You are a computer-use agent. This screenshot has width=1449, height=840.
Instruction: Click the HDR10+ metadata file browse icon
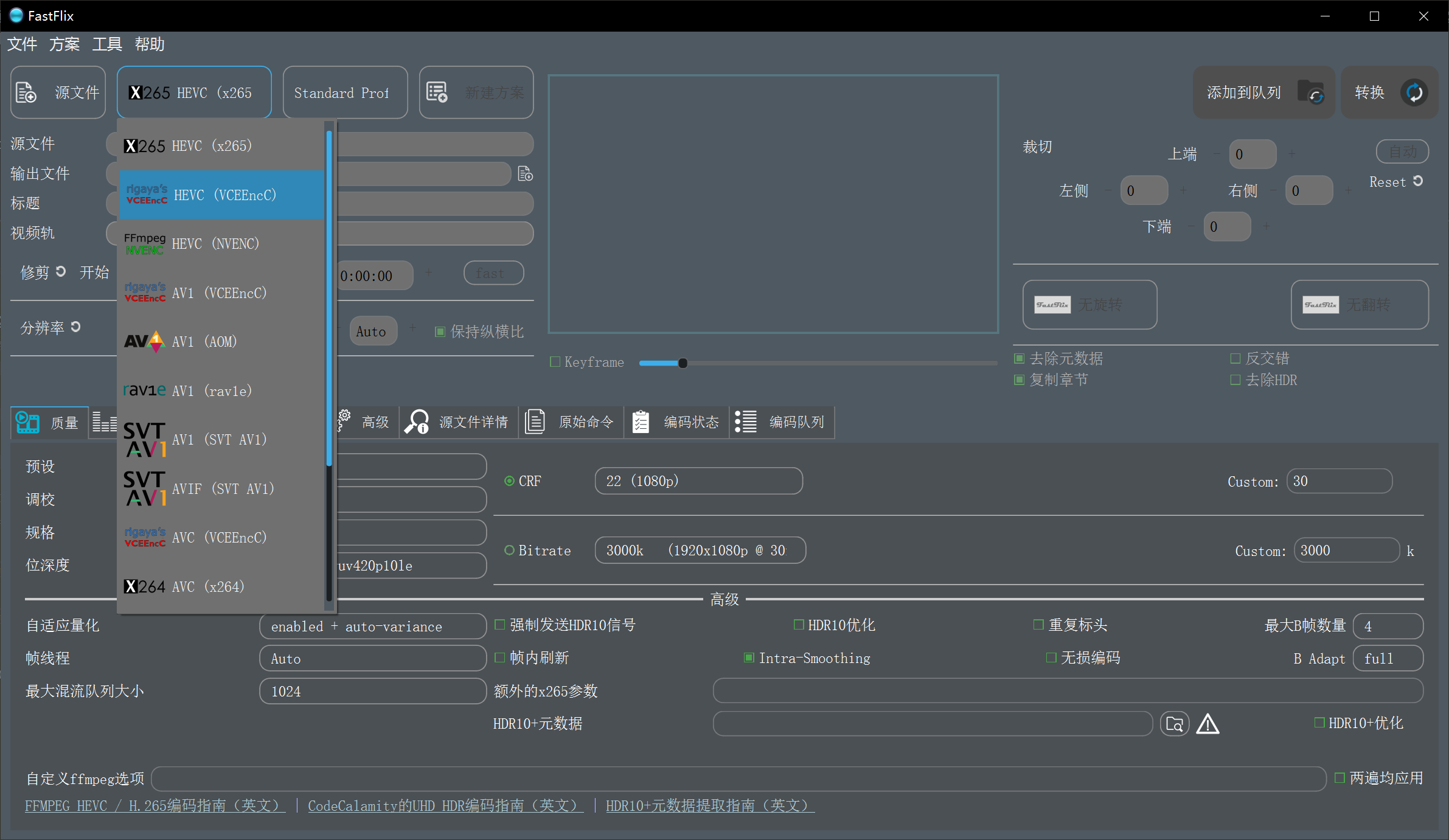(x=1174, y=724)
